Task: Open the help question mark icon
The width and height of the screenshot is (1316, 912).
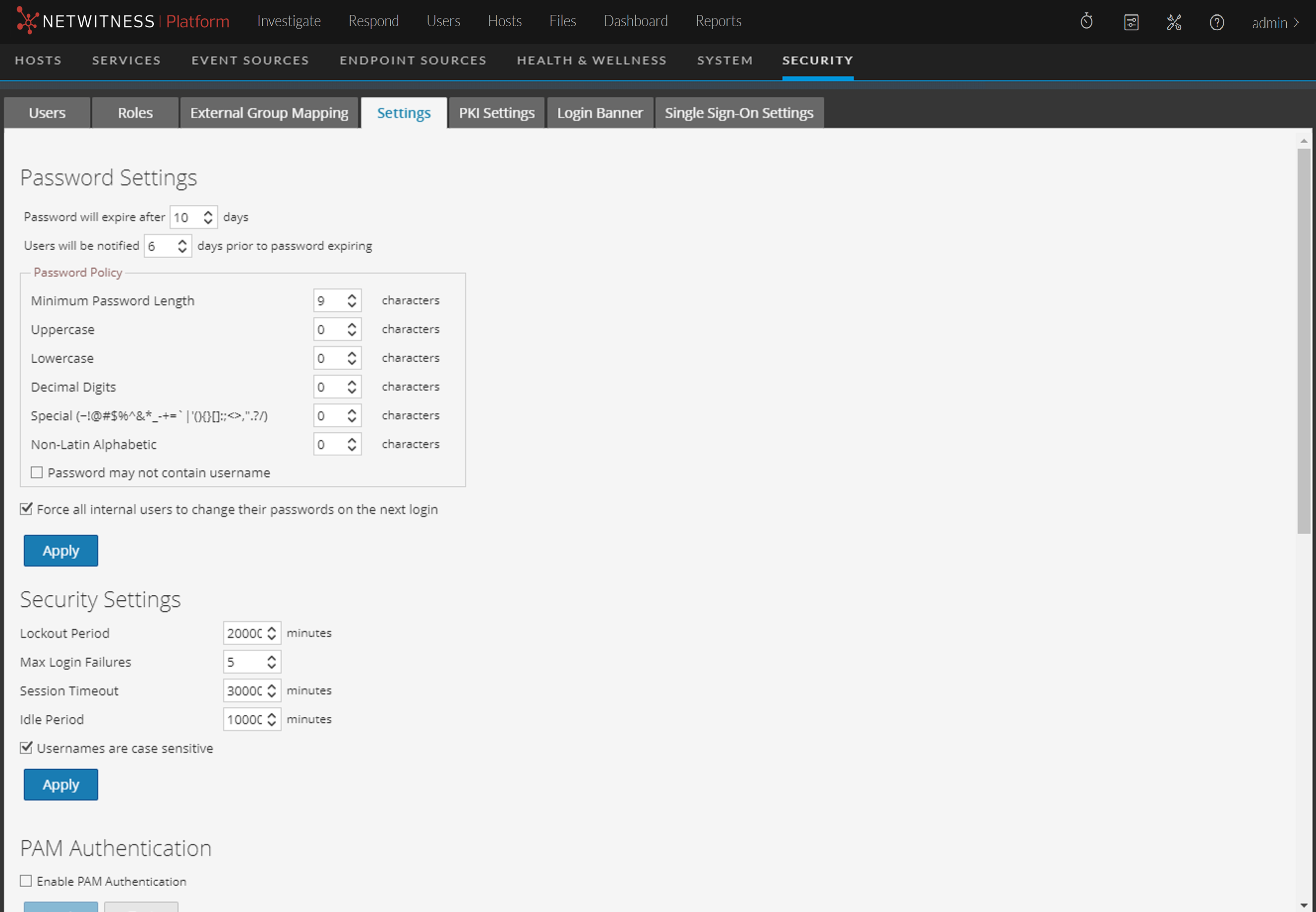Action: [x=1216, y=22]
